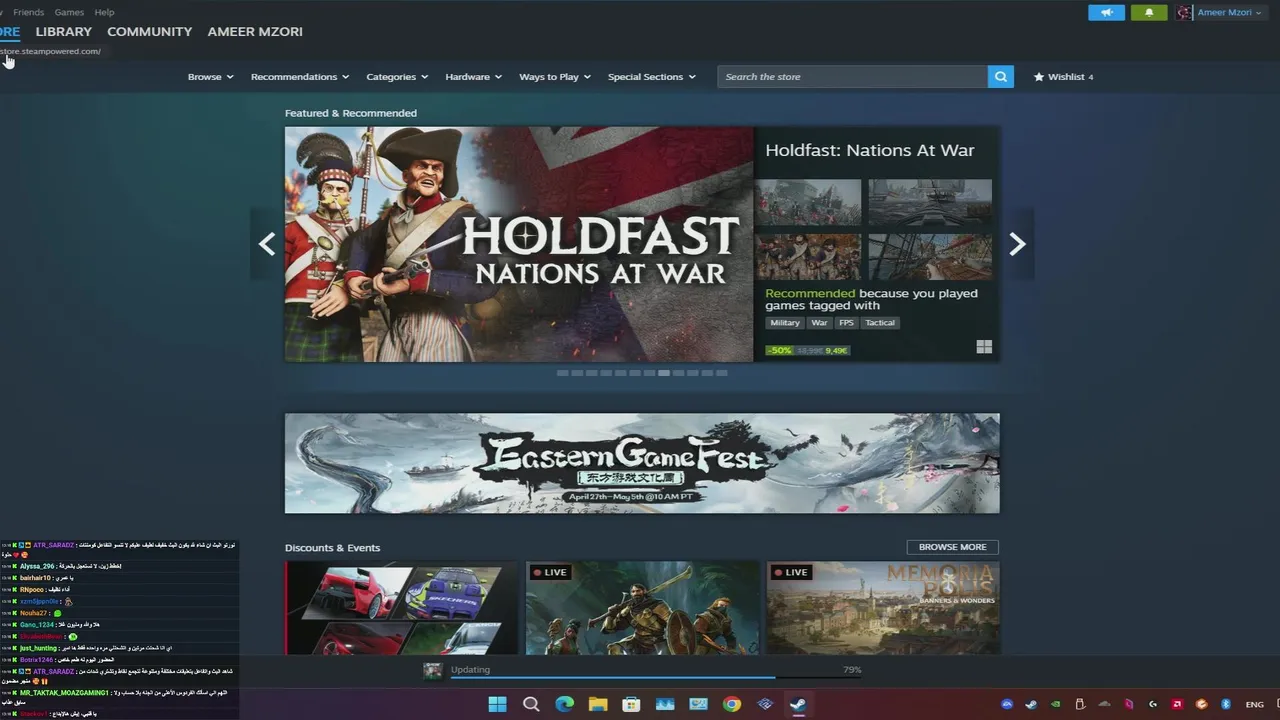This screenshot has height=720, width=1280.
Task: Open the Holdfast Nations At War main image
Action: tap(519, 244)
